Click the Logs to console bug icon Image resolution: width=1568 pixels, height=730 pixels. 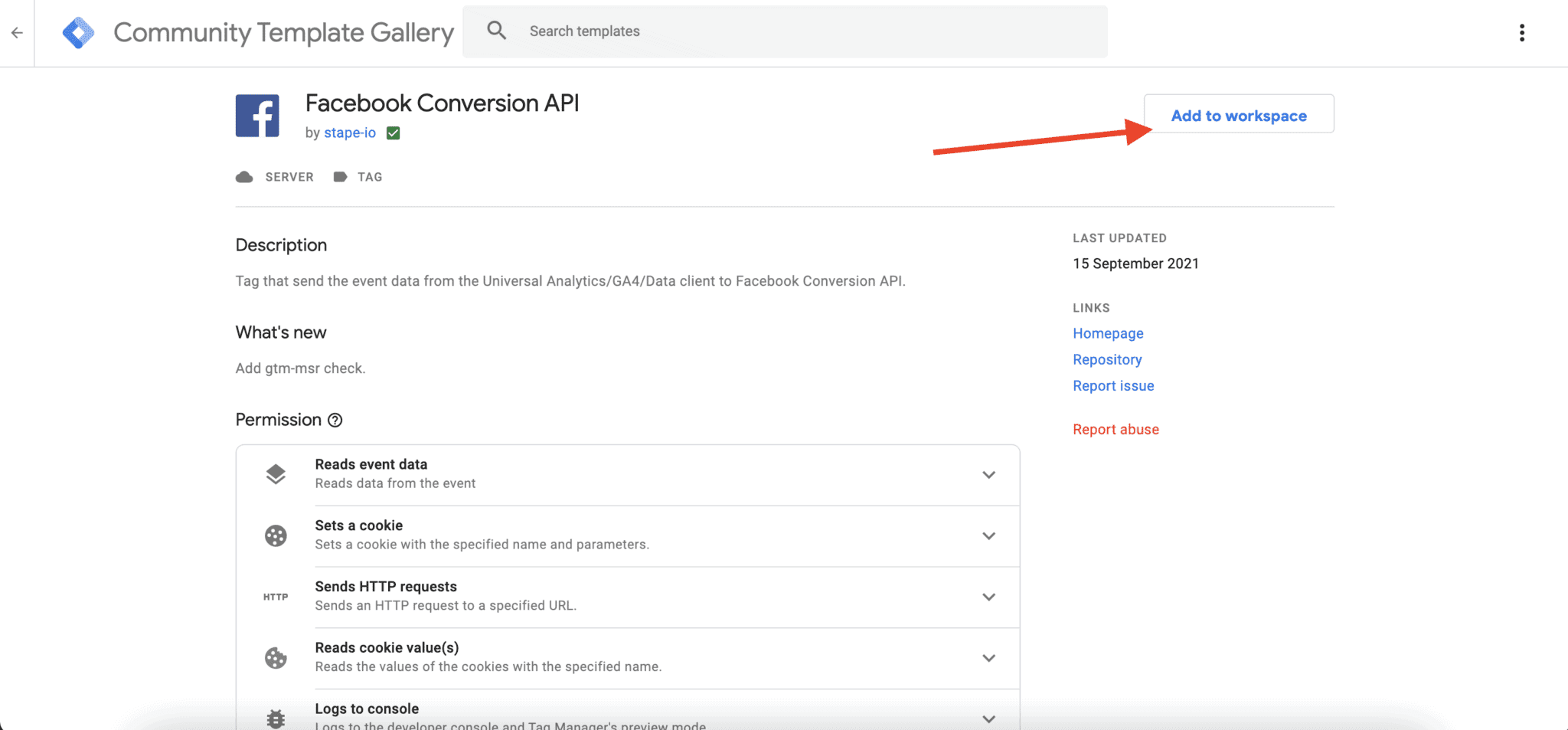pos(276,719)
